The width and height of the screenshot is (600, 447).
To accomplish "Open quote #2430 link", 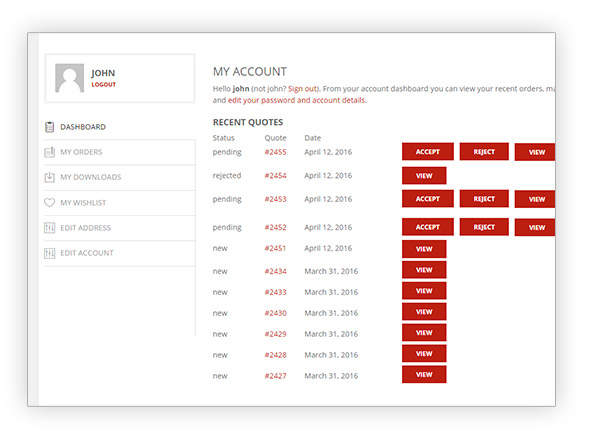I will (276, 313).
